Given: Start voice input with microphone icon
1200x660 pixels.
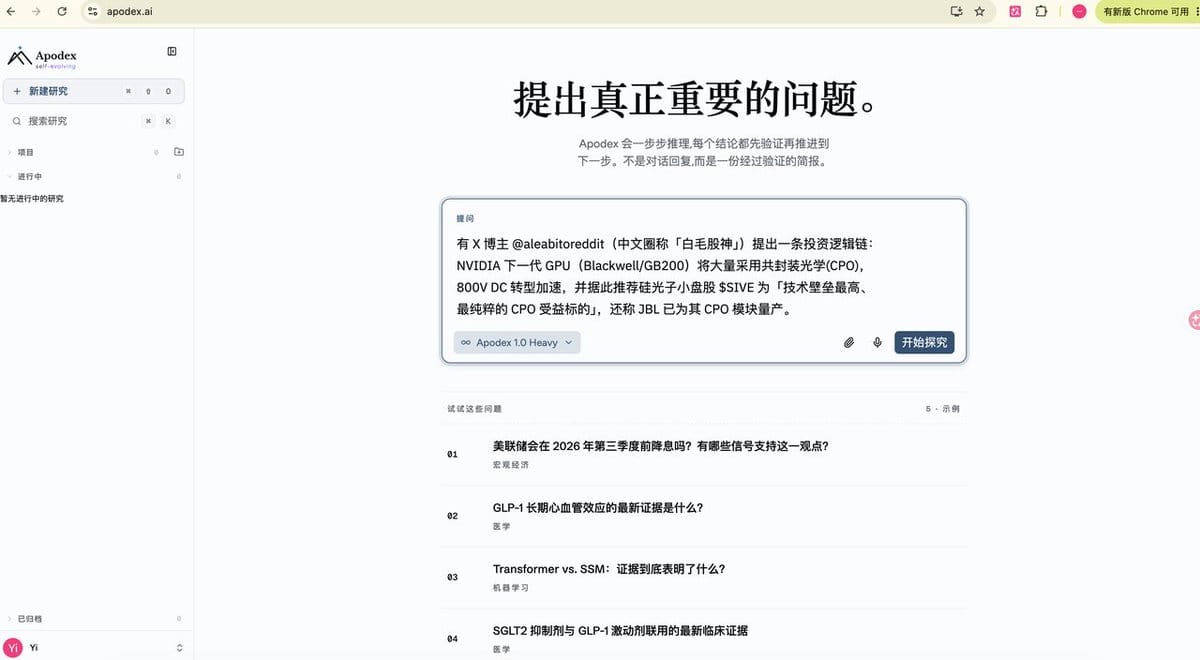Looking at the screenshot, I should [877, 342].
